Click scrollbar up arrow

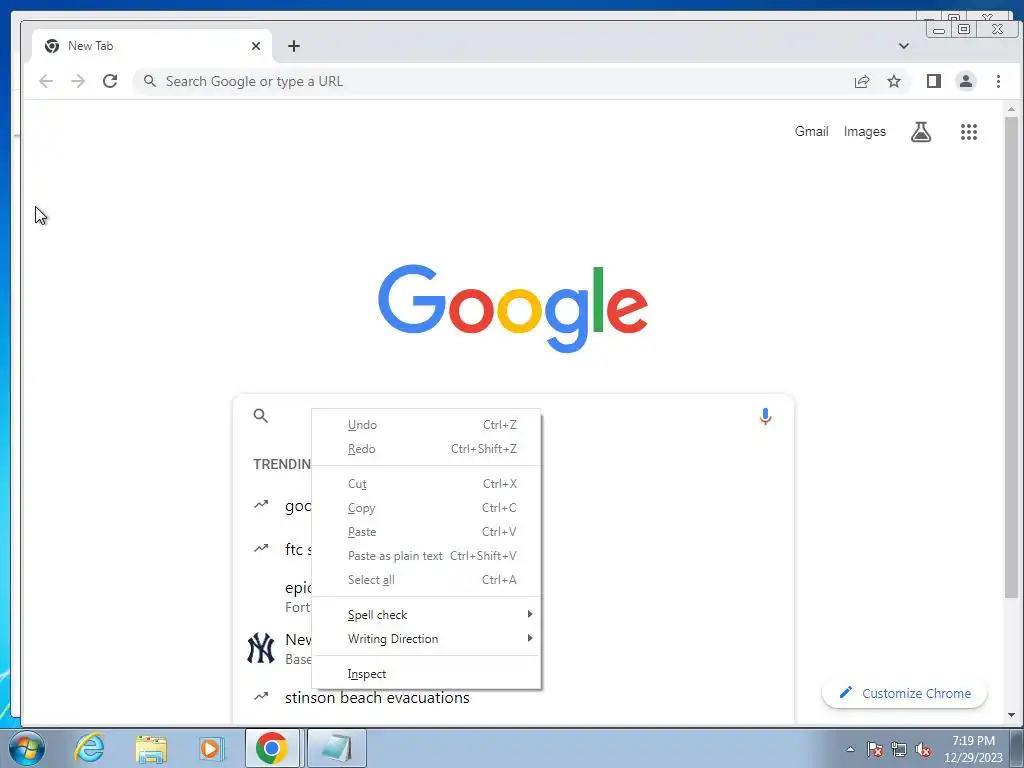(1011, 109)
